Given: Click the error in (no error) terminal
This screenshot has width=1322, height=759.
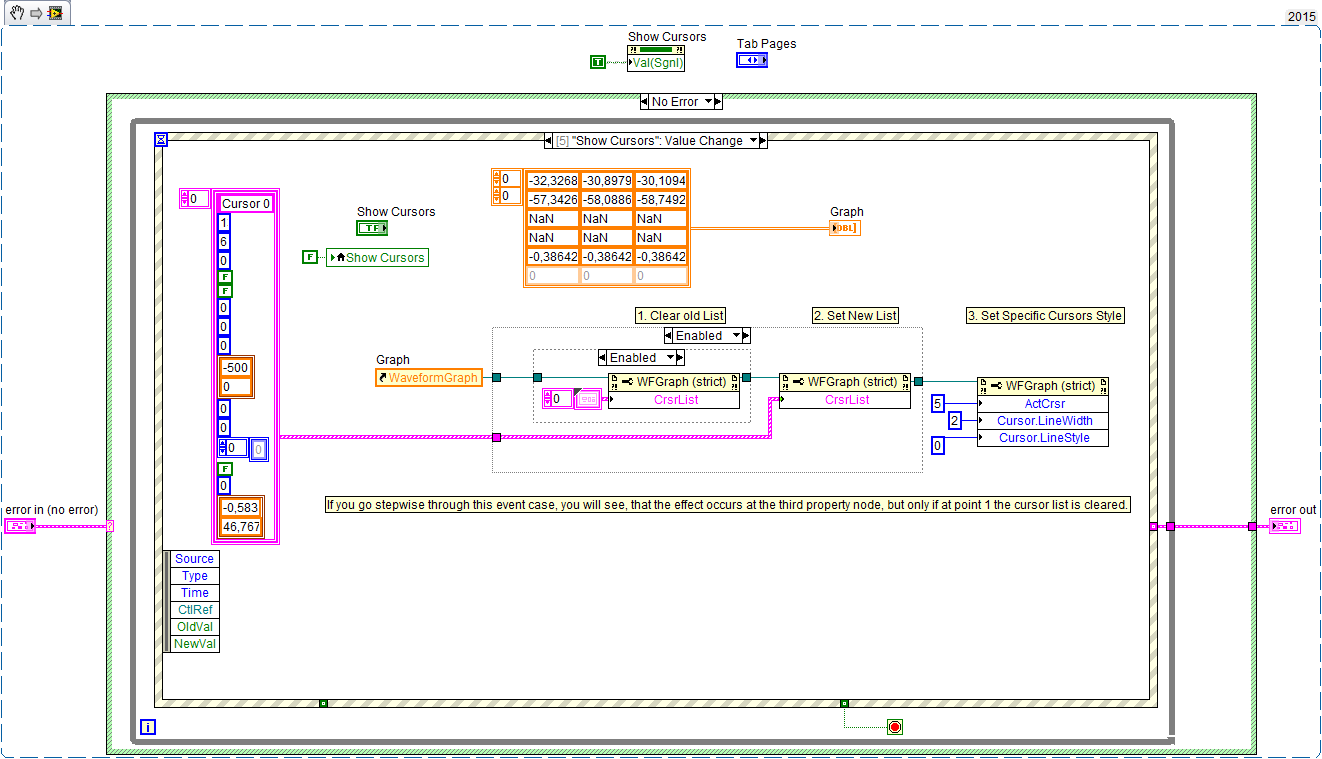Looking at the screenshot, I should pos(20,526).
